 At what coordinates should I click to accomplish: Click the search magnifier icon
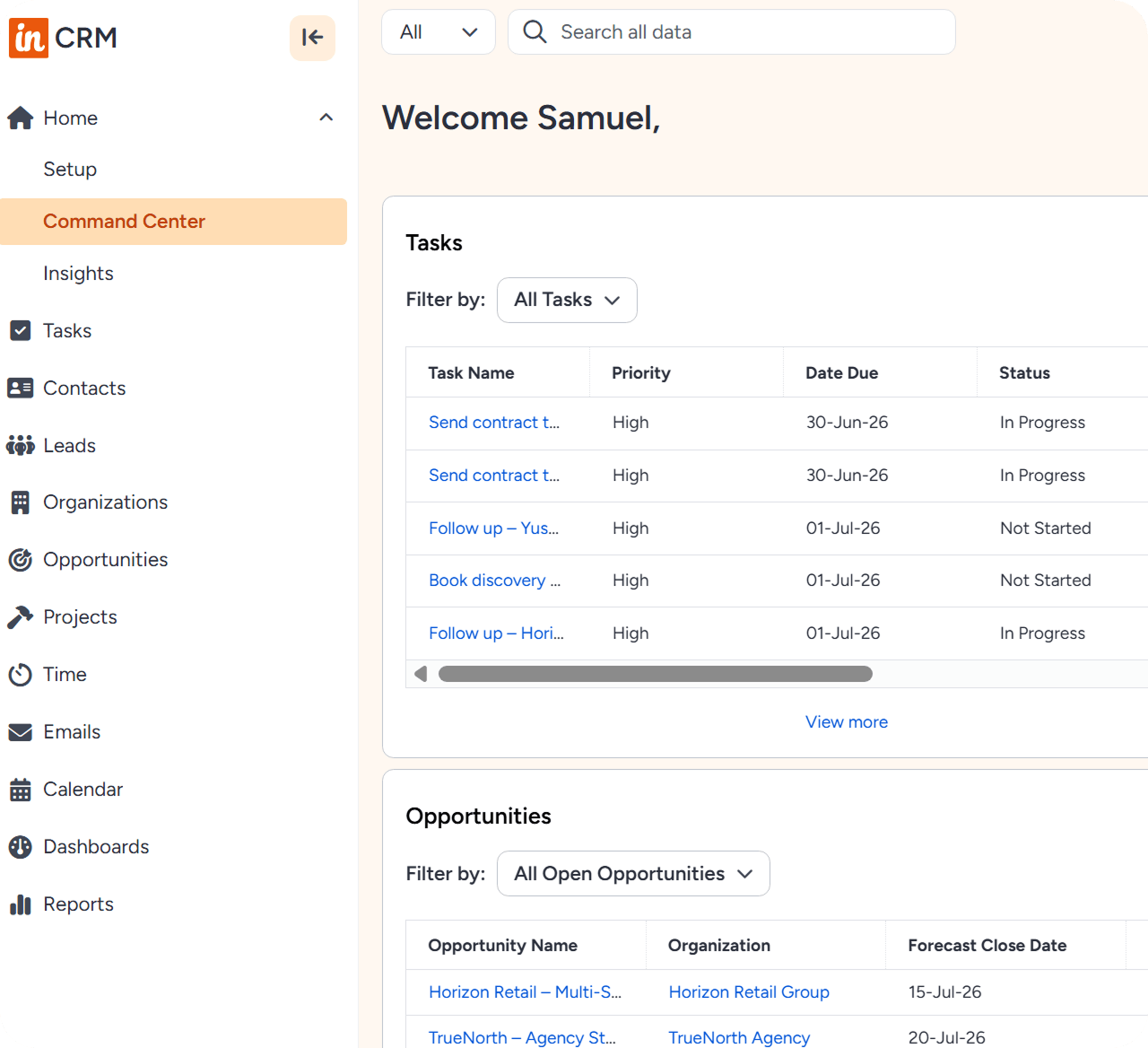[535, 32]
